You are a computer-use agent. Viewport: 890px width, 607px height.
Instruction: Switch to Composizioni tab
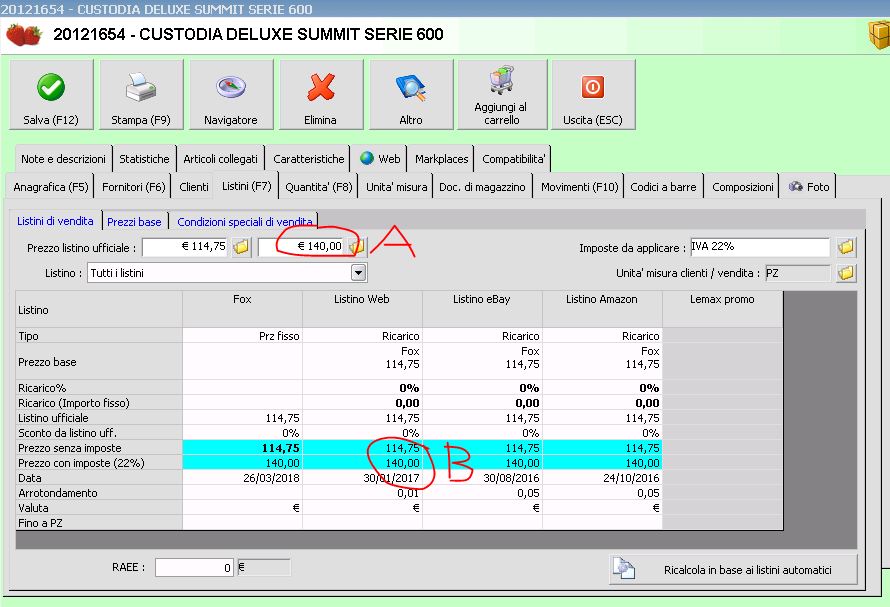pos(742,187)
